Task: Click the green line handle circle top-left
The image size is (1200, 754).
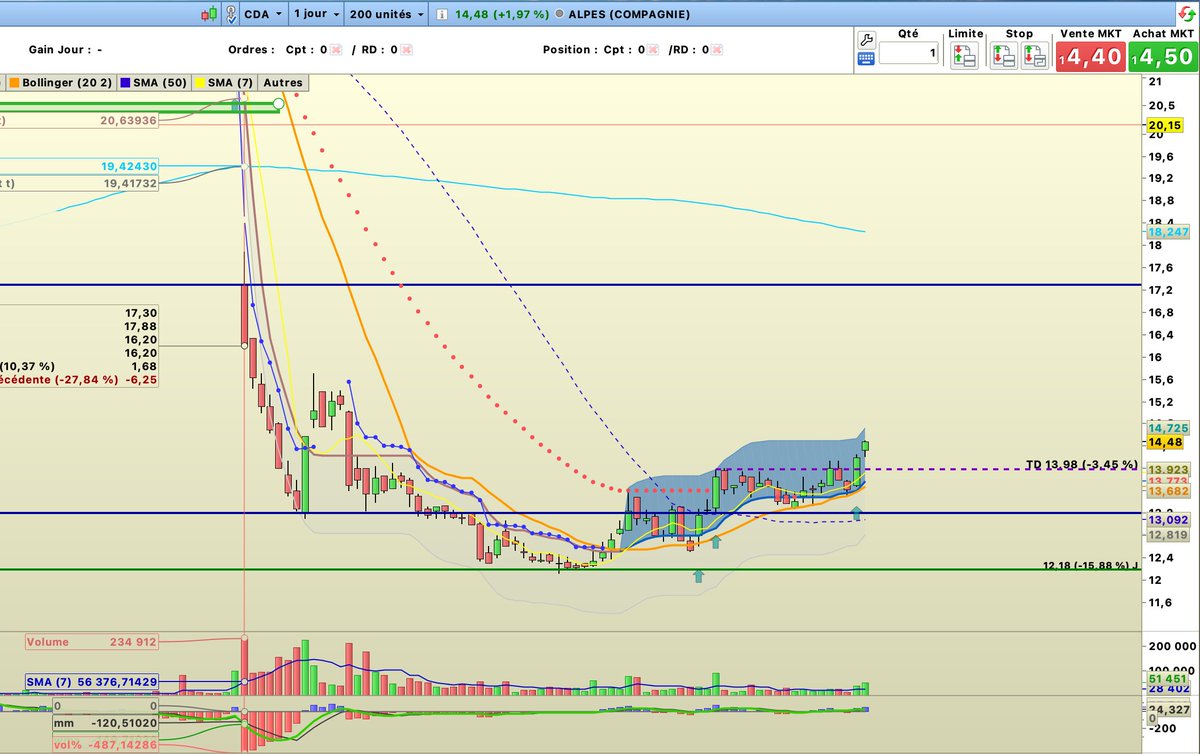Action: [x=278, y=103]
